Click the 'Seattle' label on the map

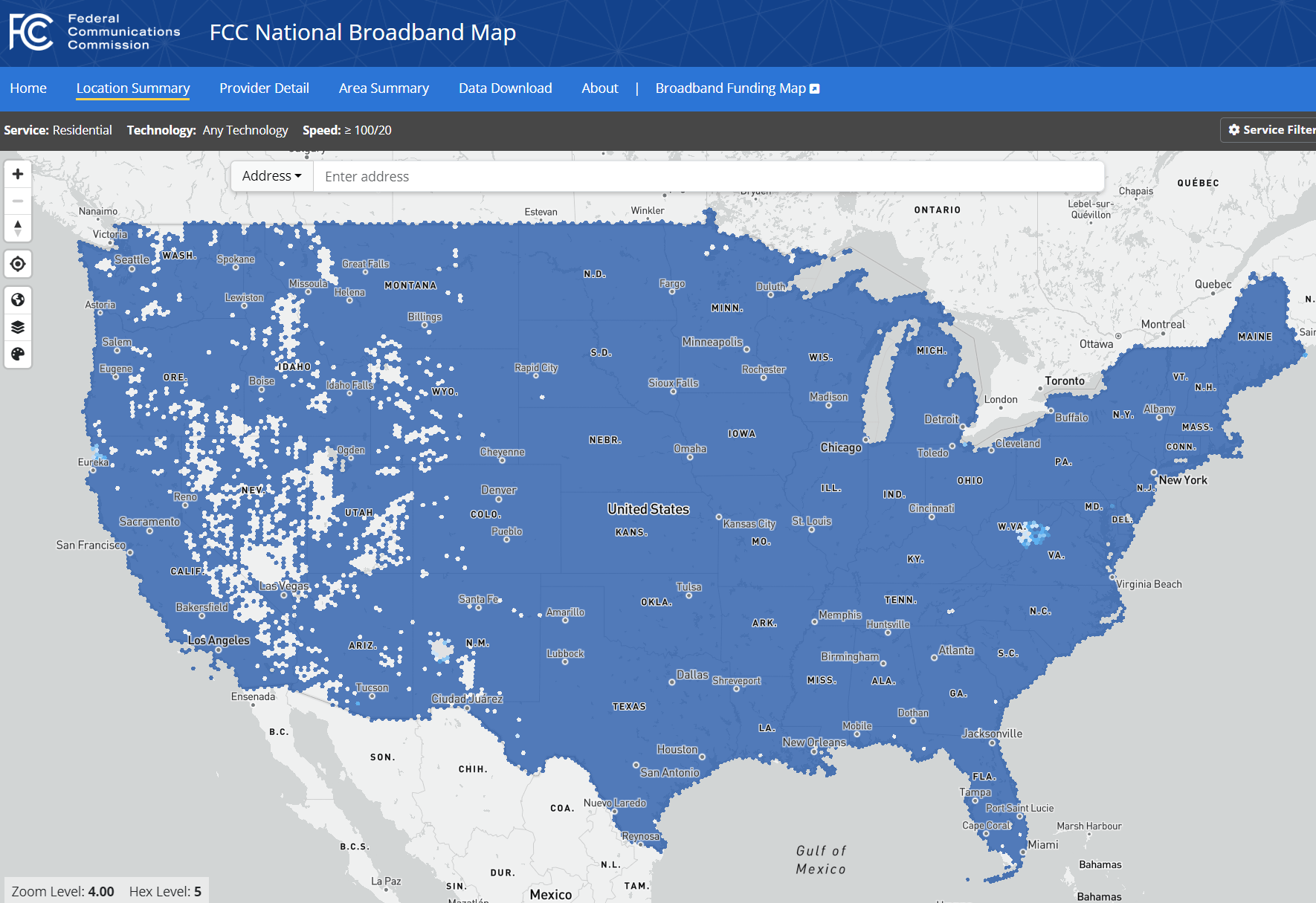coord(132,259)
